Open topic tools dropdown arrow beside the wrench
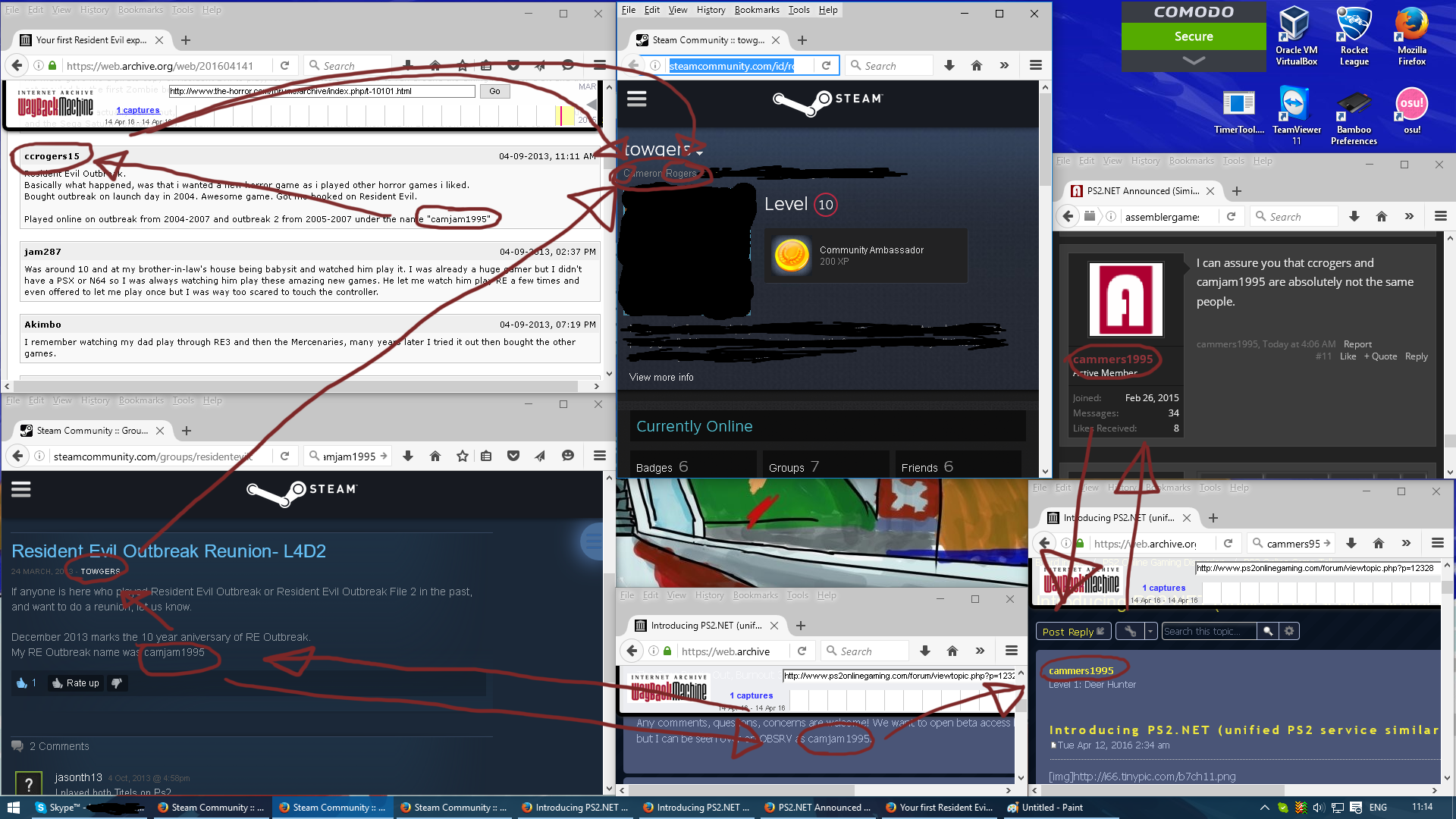 (1150, 631)
